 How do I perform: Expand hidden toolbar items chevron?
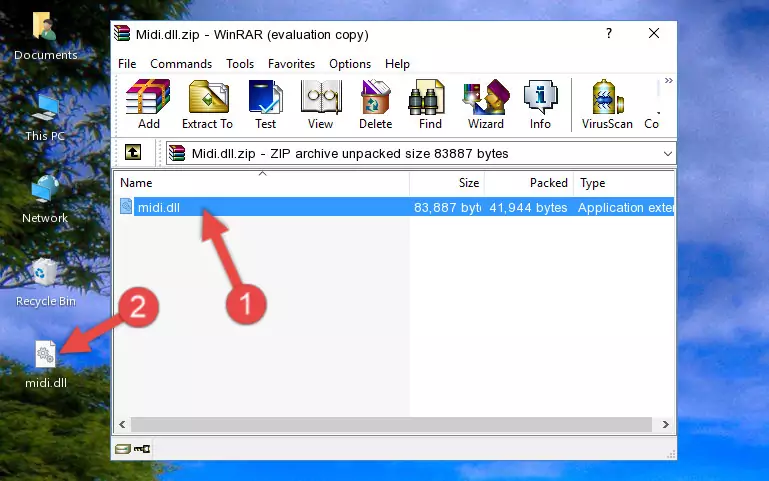click(x=668, y=81)
